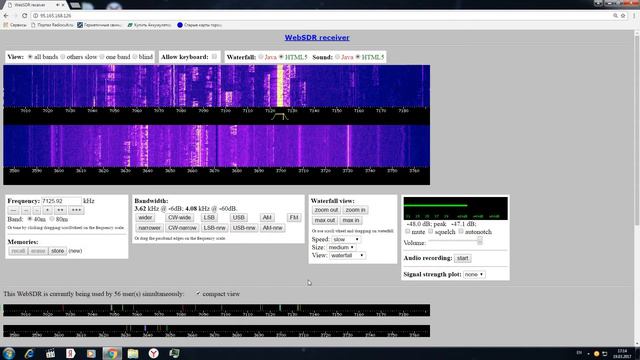Select the 80m band

click(x=52, y=219)
